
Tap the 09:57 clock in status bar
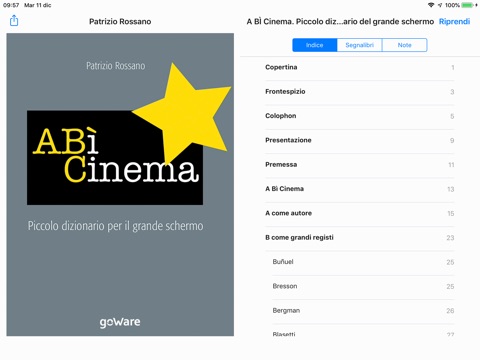pos(11,5)
